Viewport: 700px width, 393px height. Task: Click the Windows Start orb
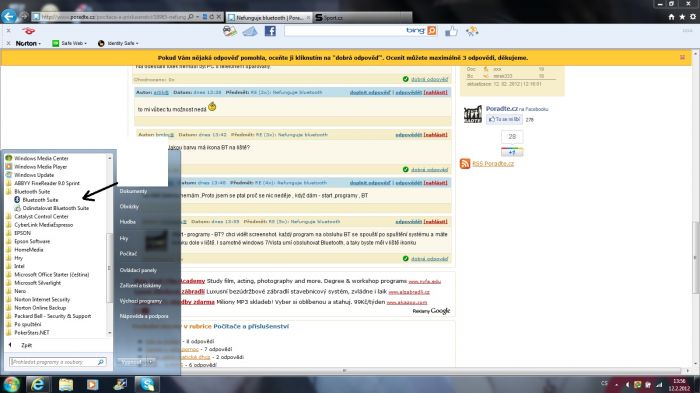click(x=11, y=384)
